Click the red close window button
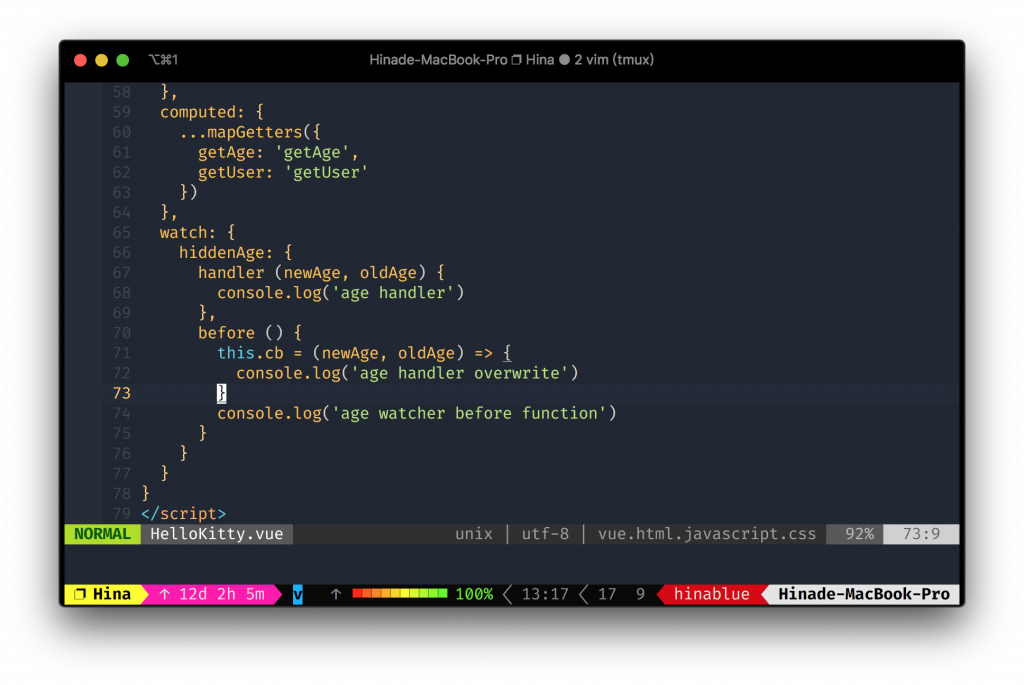Viewport: 1024px width, 685px height. point(80,60)
